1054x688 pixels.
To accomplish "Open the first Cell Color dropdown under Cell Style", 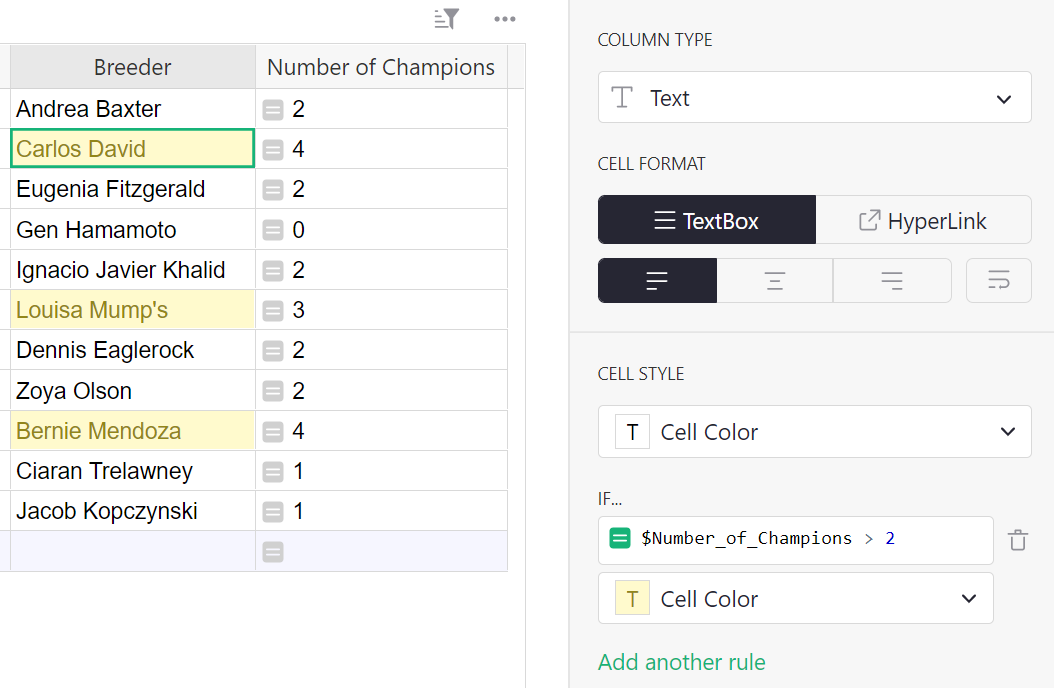I will pos(814,431).
